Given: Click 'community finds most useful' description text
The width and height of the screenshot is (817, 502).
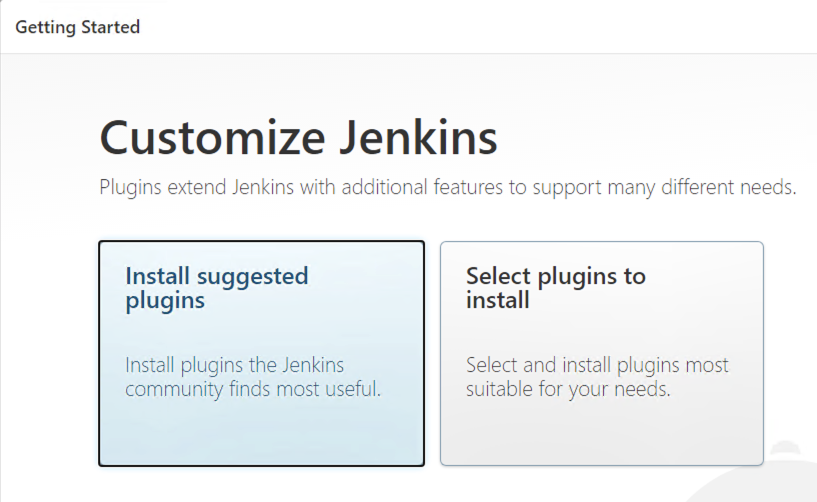Looking at the screenshot, I should click(x=253, y=389).
